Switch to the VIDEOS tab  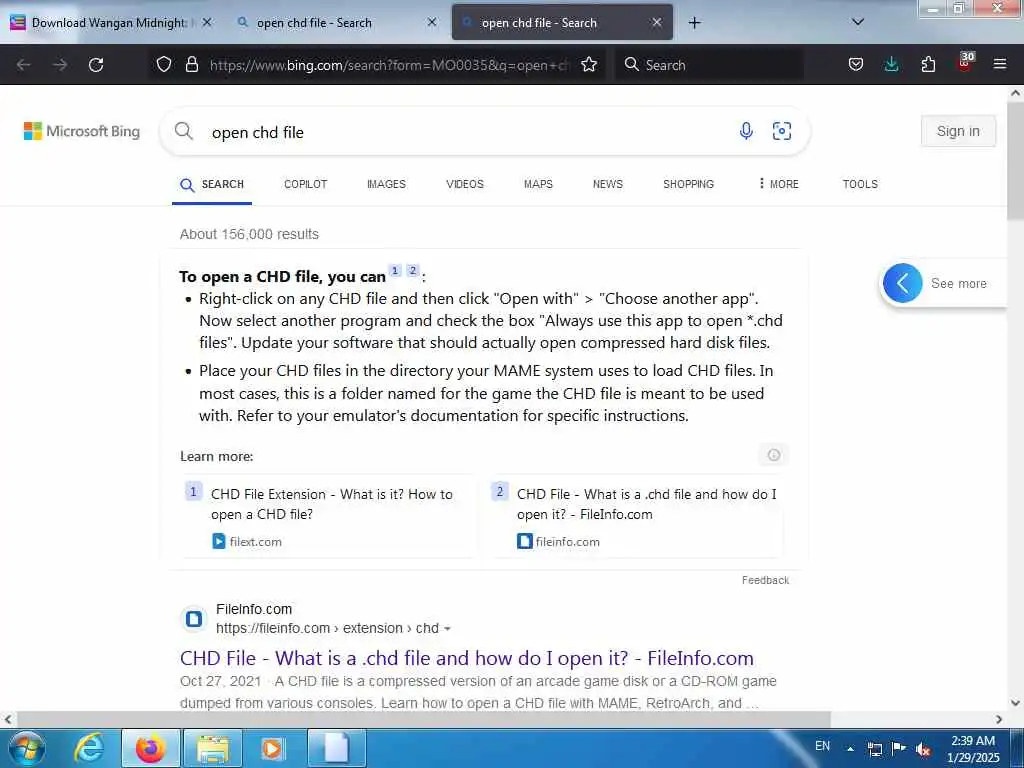(465, 184)
